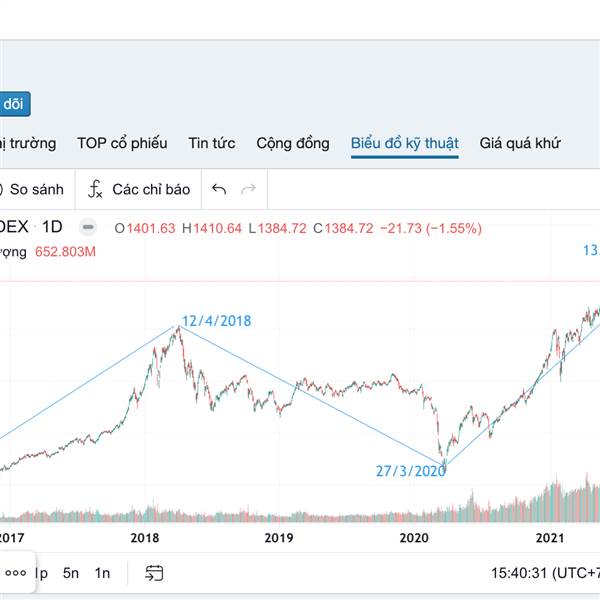This screenshot has height=600, width=600.
Task: Open the Tin tức tab
Action: (x=212, y=143)
